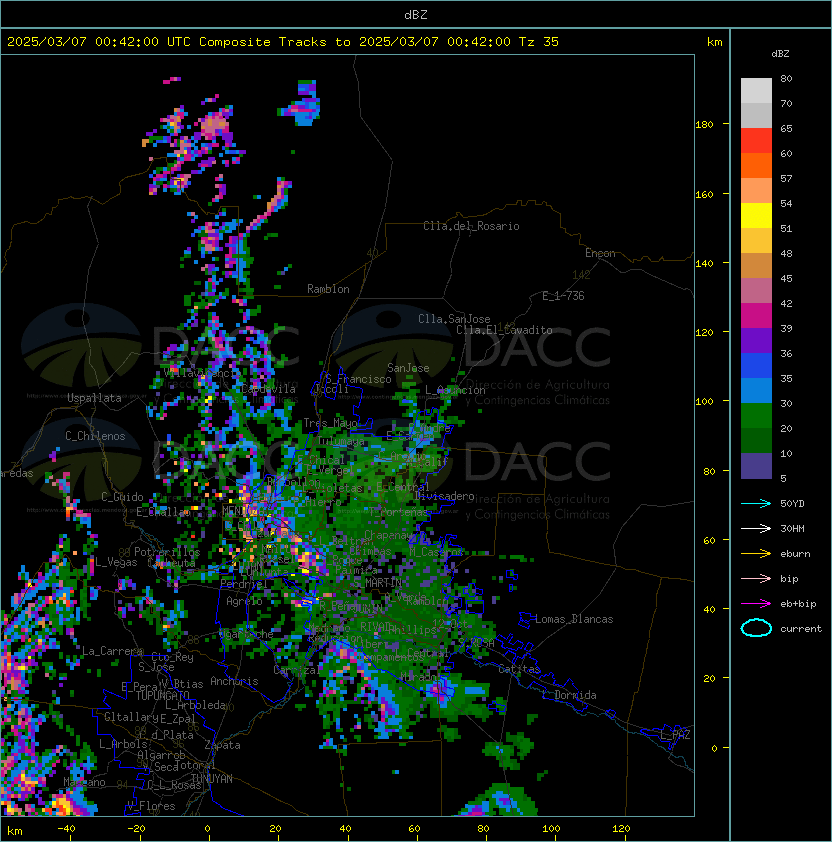
Task: Click the 'Cila.SanJose' map label
Action: coord(454,319)
